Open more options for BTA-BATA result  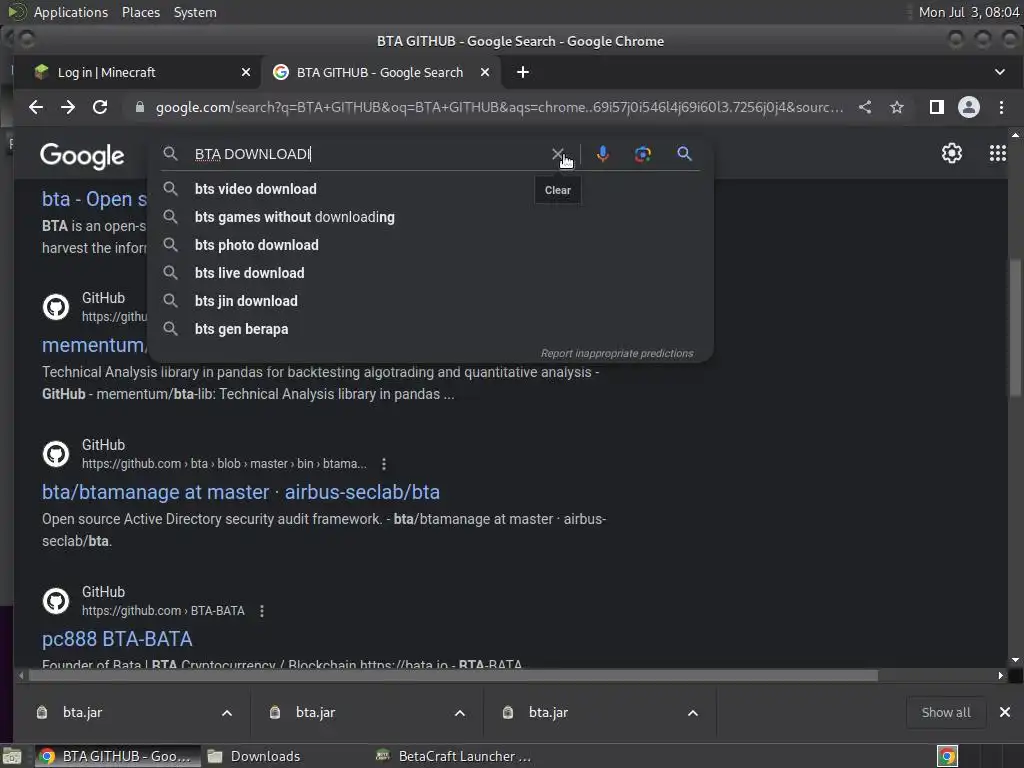click(x=262, y=611)
